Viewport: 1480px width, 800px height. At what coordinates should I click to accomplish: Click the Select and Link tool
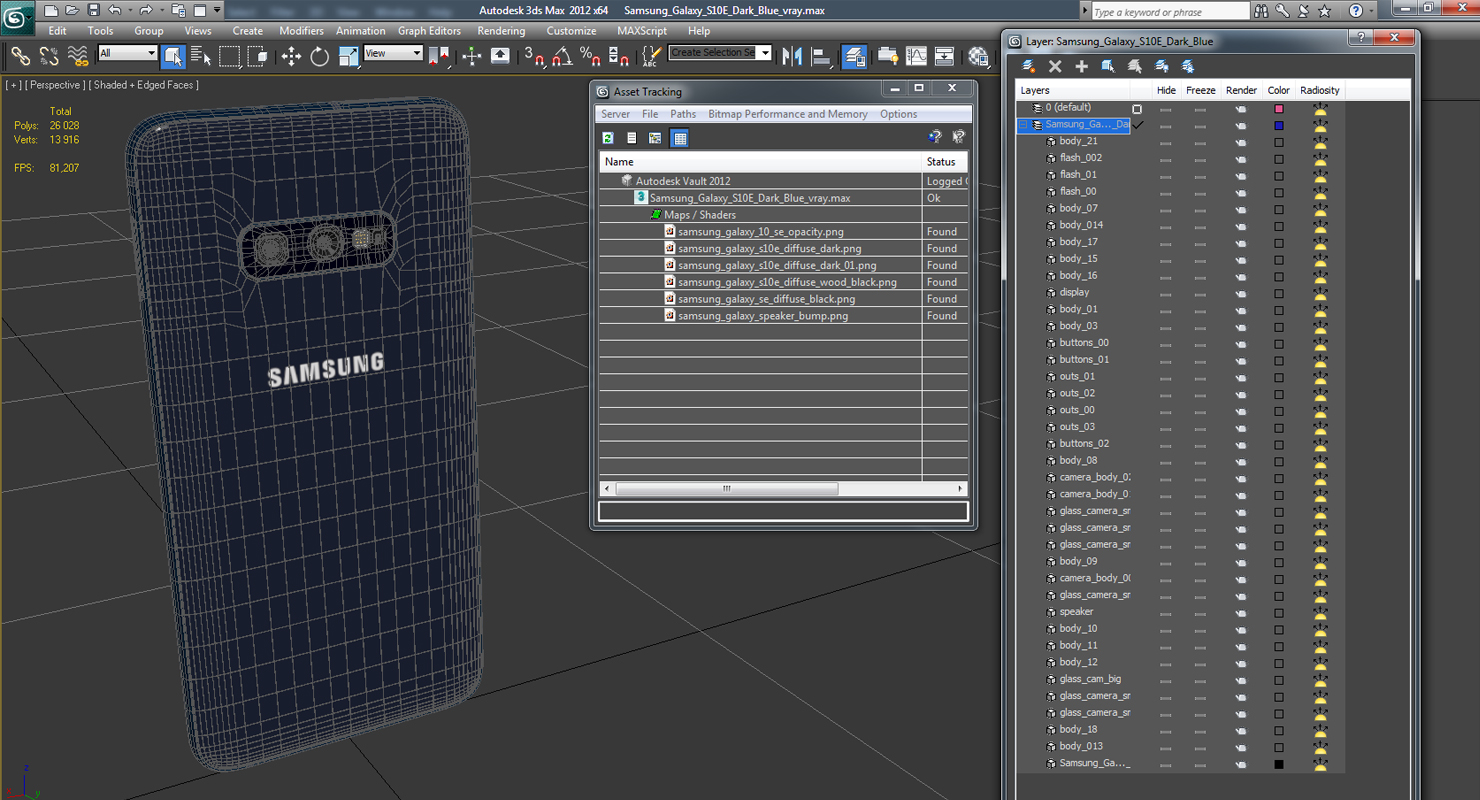[20, 56]
